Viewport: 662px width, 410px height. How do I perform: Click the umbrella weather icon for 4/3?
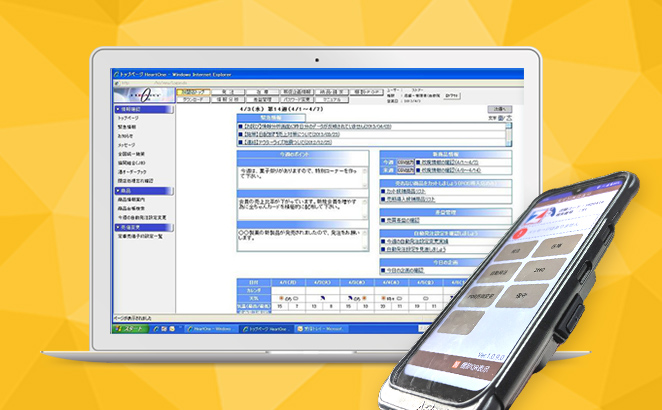(350, 298)
